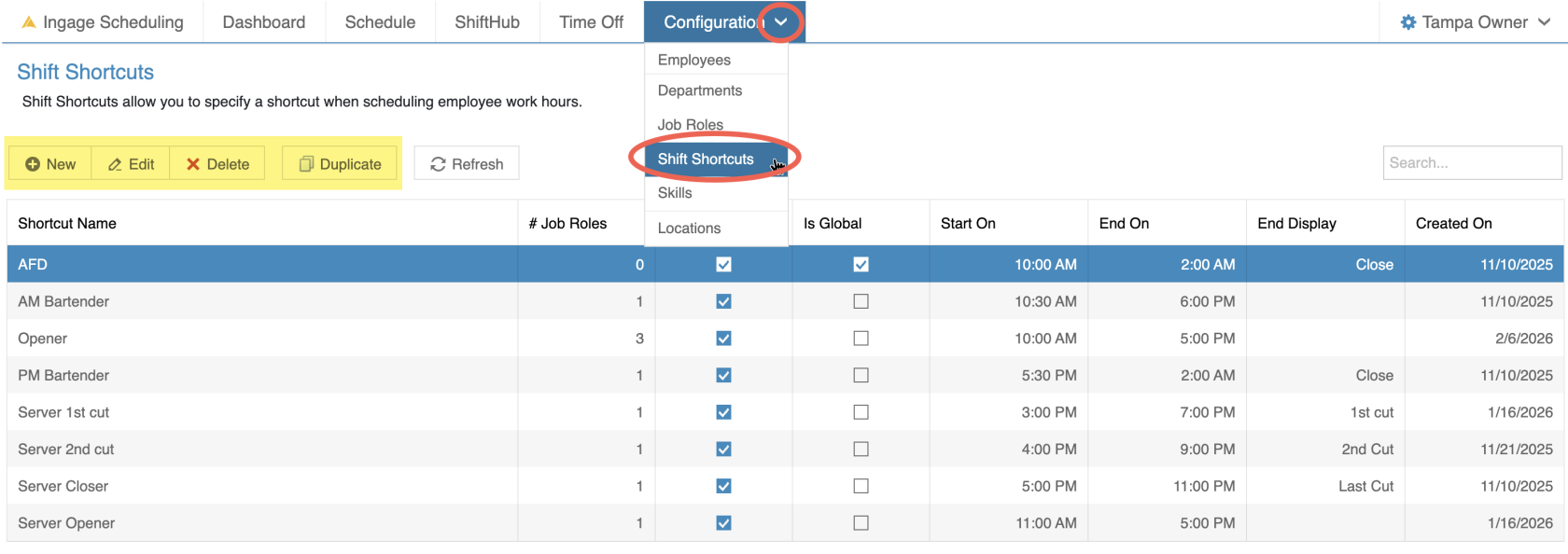Toggle the blue checkbox in Opener row
This screenshot has width=1568, height=554.
click(x=723, y=339)
